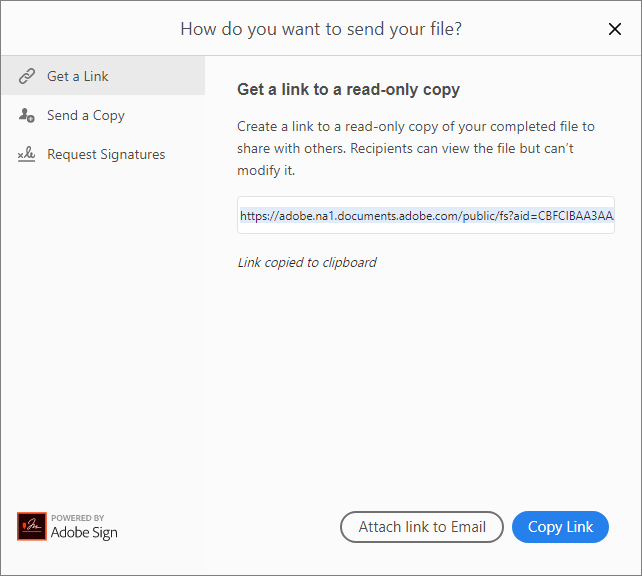Click the person icon beside Send a Copy
The height and width of the screenshot is (576, 642).
coord(27,115)
